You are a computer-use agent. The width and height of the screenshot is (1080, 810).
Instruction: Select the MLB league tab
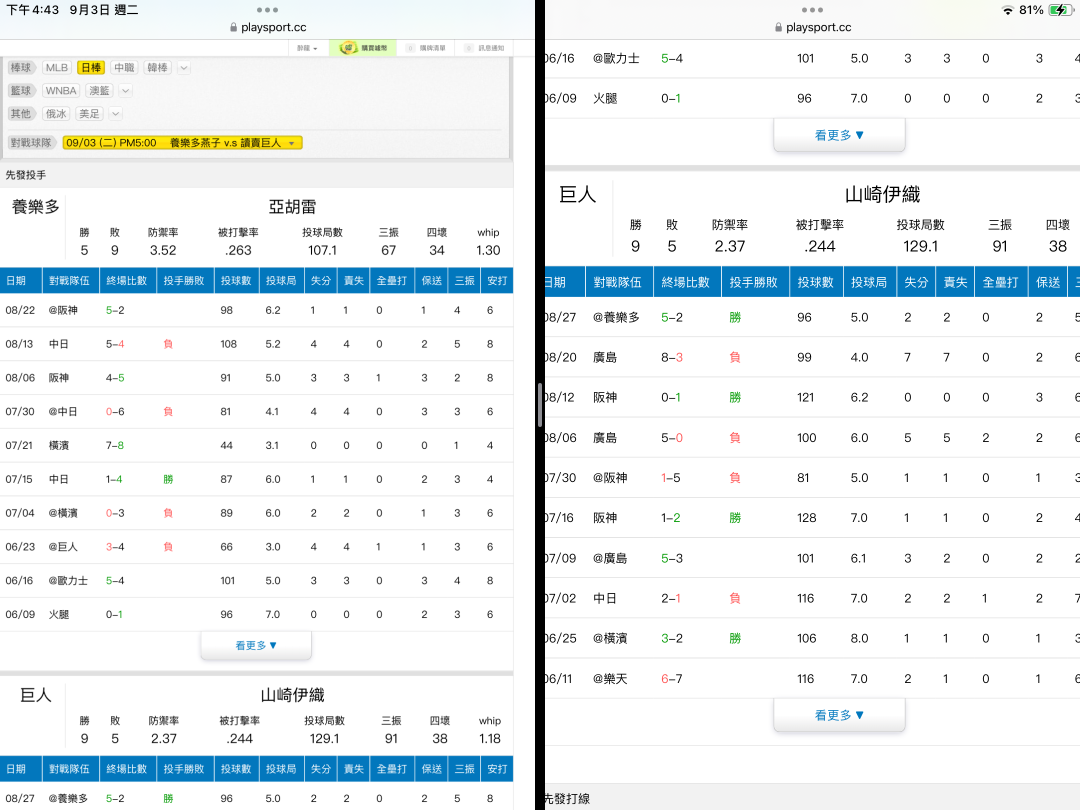pos(56,68)
